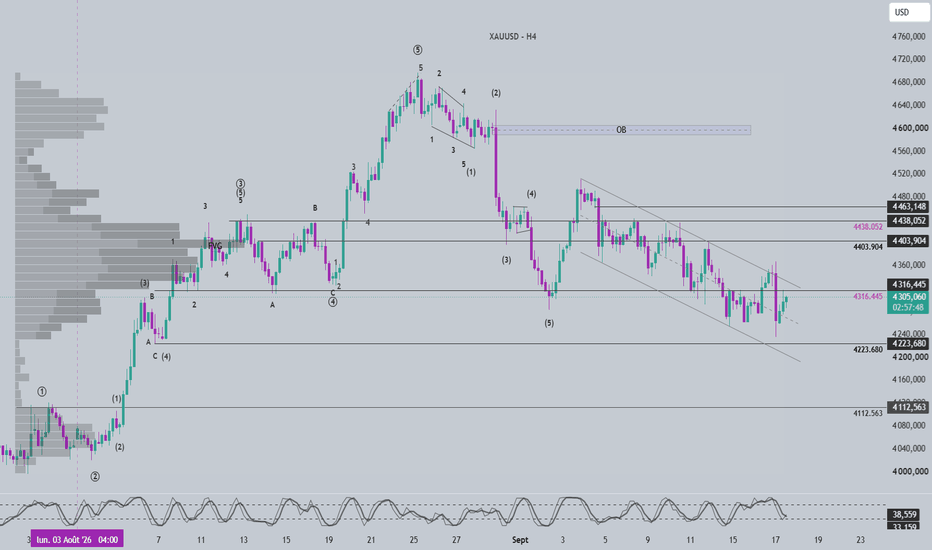Viewport: 932px width, 550px height.
Task: Click the FVG annotation label
Action: pyautogui.click(x=215, y=246)
